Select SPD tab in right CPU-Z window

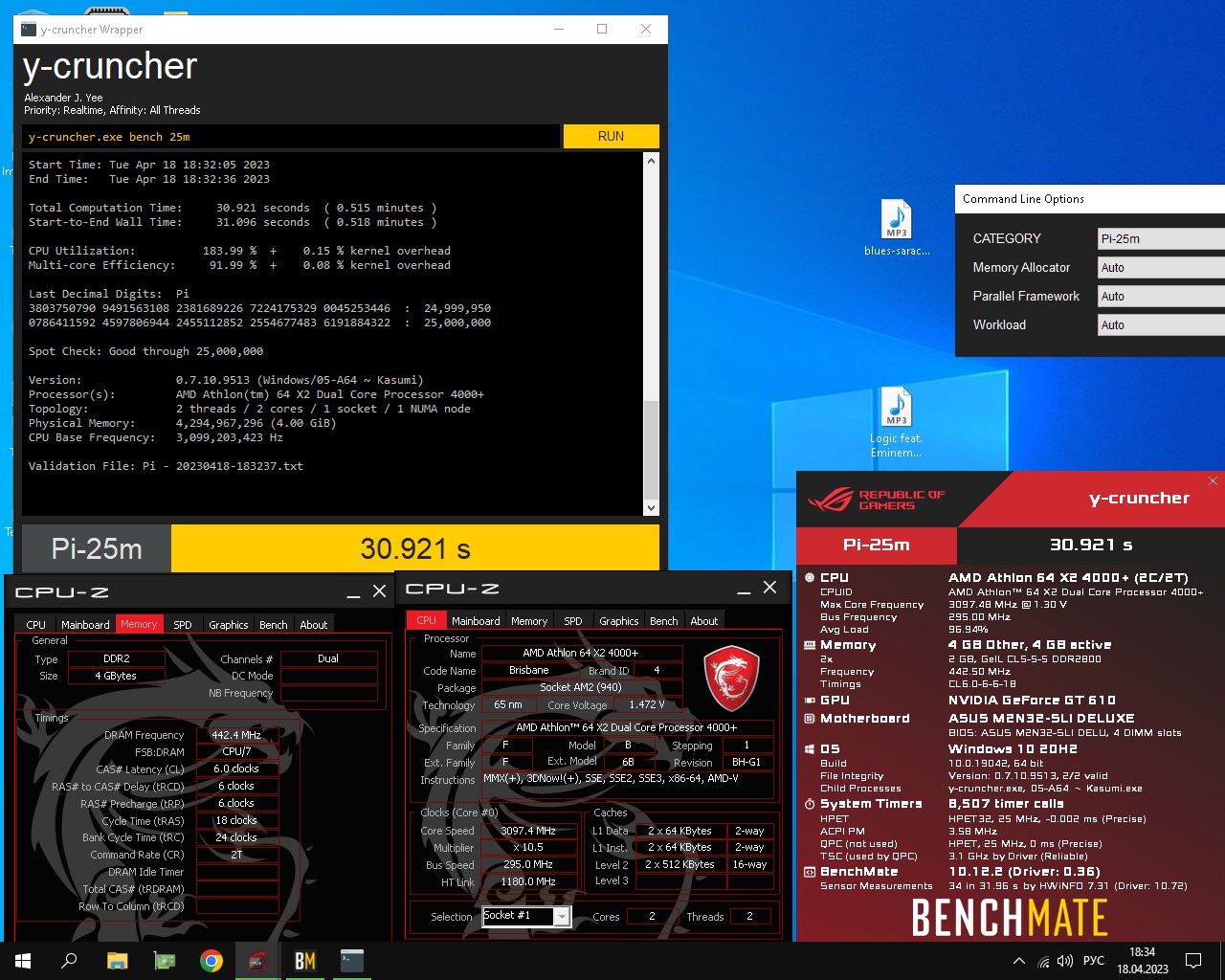572,620
